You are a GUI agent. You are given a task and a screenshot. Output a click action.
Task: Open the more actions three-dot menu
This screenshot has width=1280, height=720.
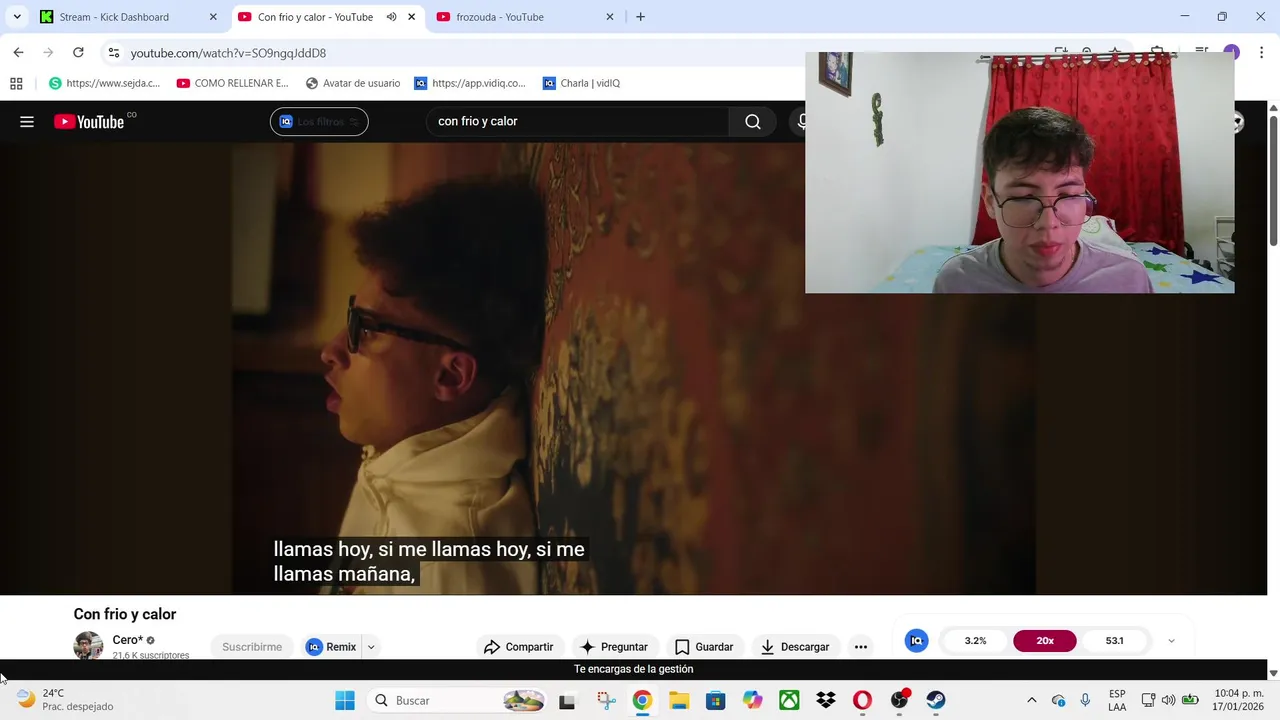861,647
